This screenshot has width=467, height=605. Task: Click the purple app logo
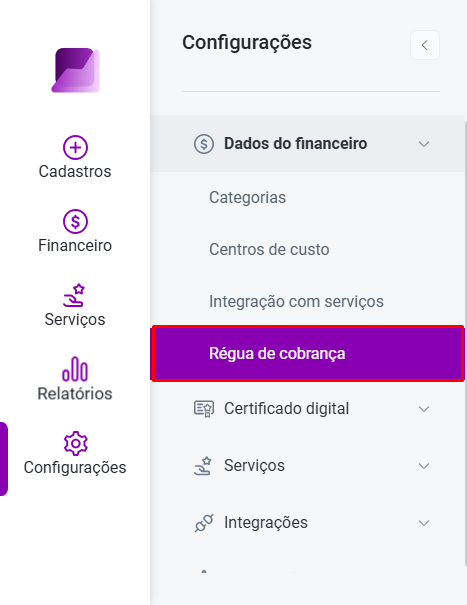point(76,70)
